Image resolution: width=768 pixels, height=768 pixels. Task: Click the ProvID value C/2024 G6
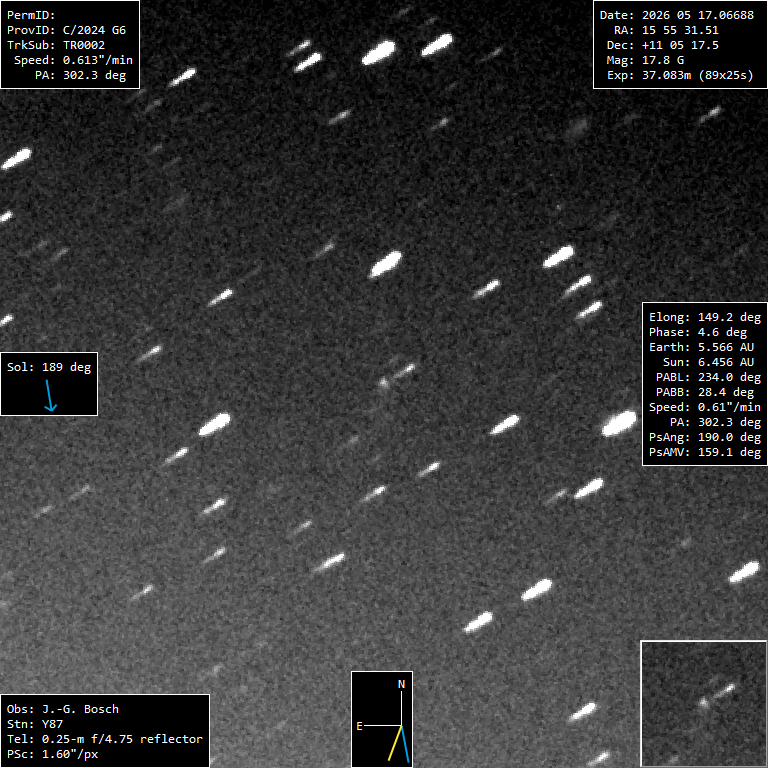94,30
